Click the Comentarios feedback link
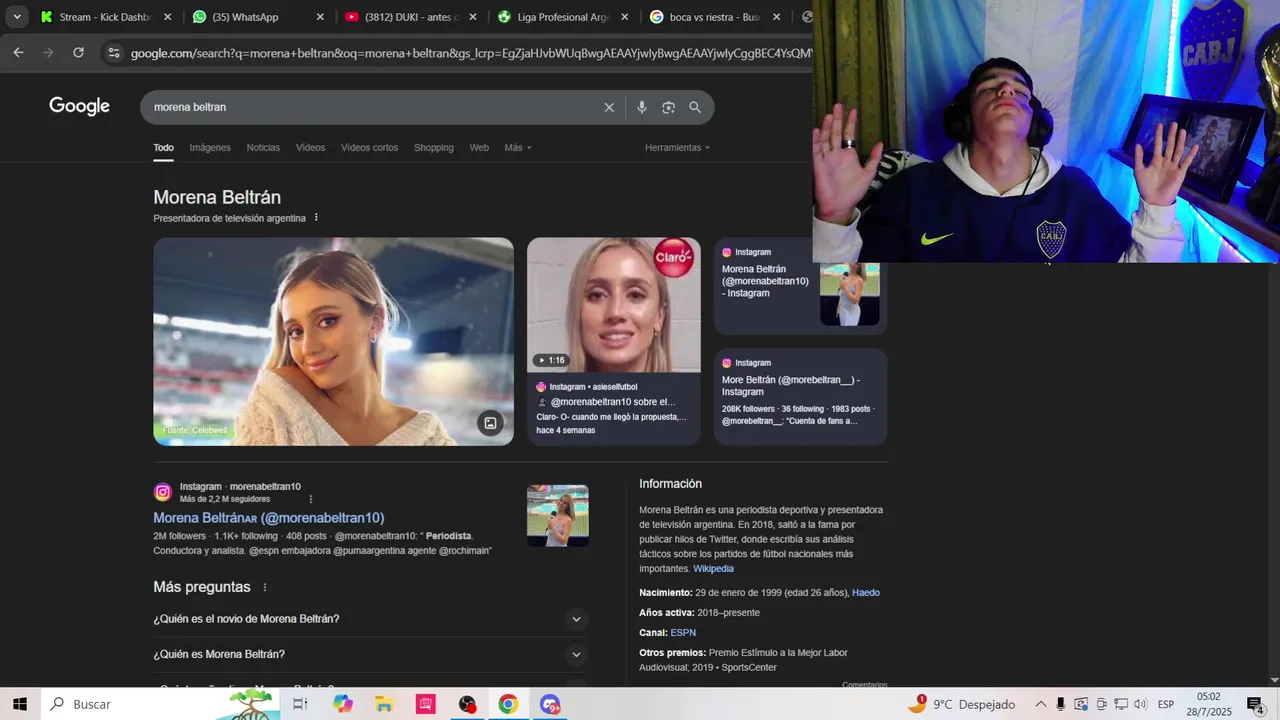The width and height of the screenshot is (1280, 720). click(x=864, y=685)
